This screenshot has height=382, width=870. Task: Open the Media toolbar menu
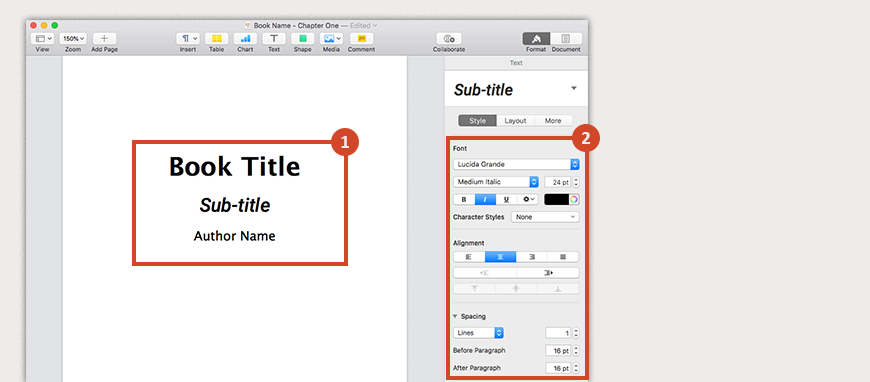pos(331,39)
